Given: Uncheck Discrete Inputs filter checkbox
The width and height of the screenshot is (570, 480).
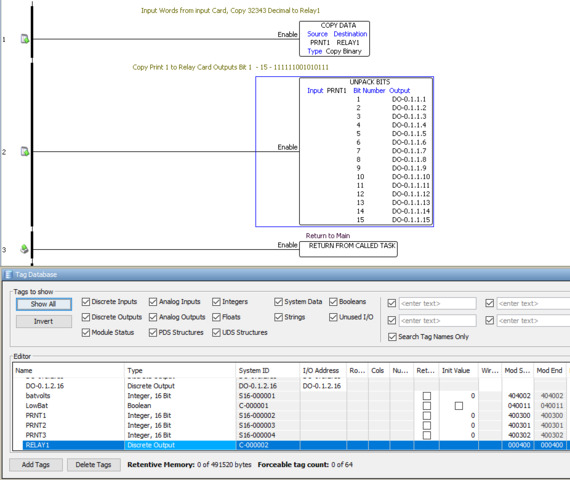Looking at the screenshot, I should point(86,301).
